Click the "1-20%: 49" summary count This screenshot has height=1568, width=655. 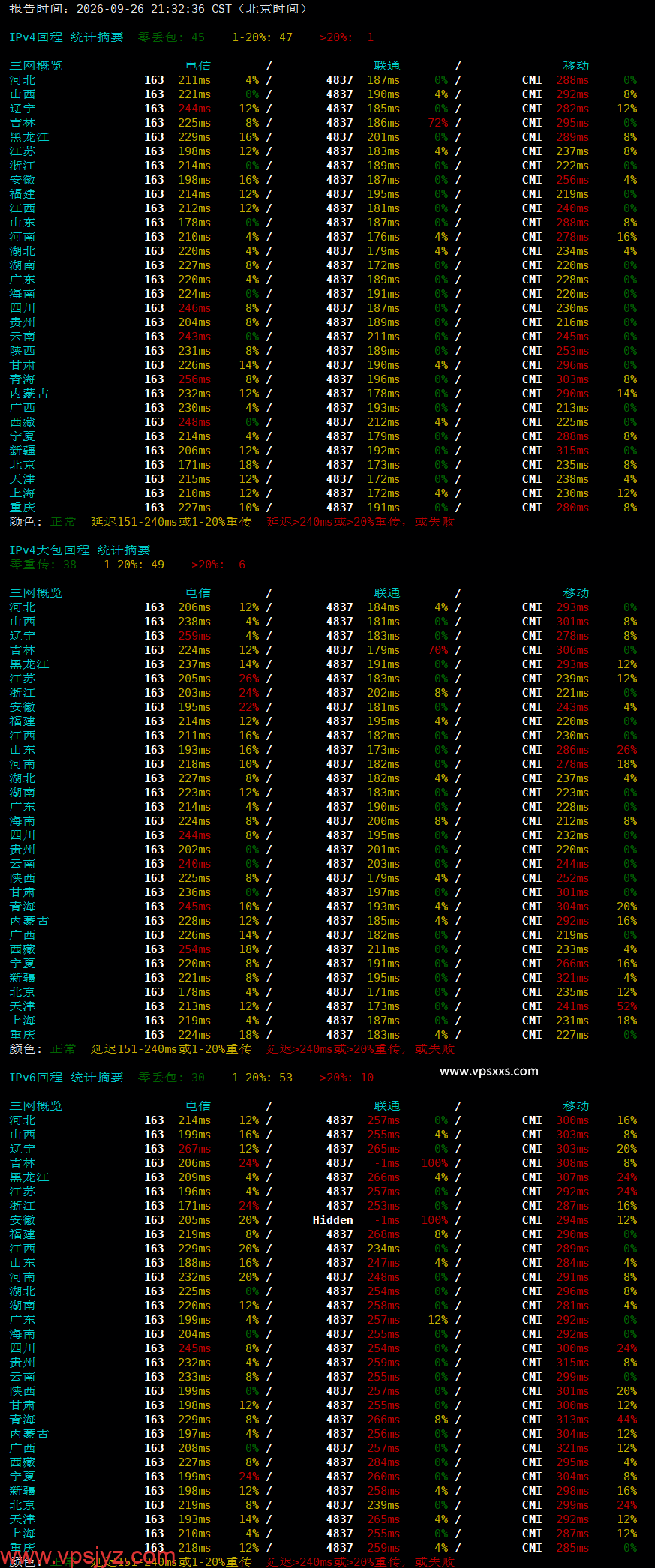point(134,565)
